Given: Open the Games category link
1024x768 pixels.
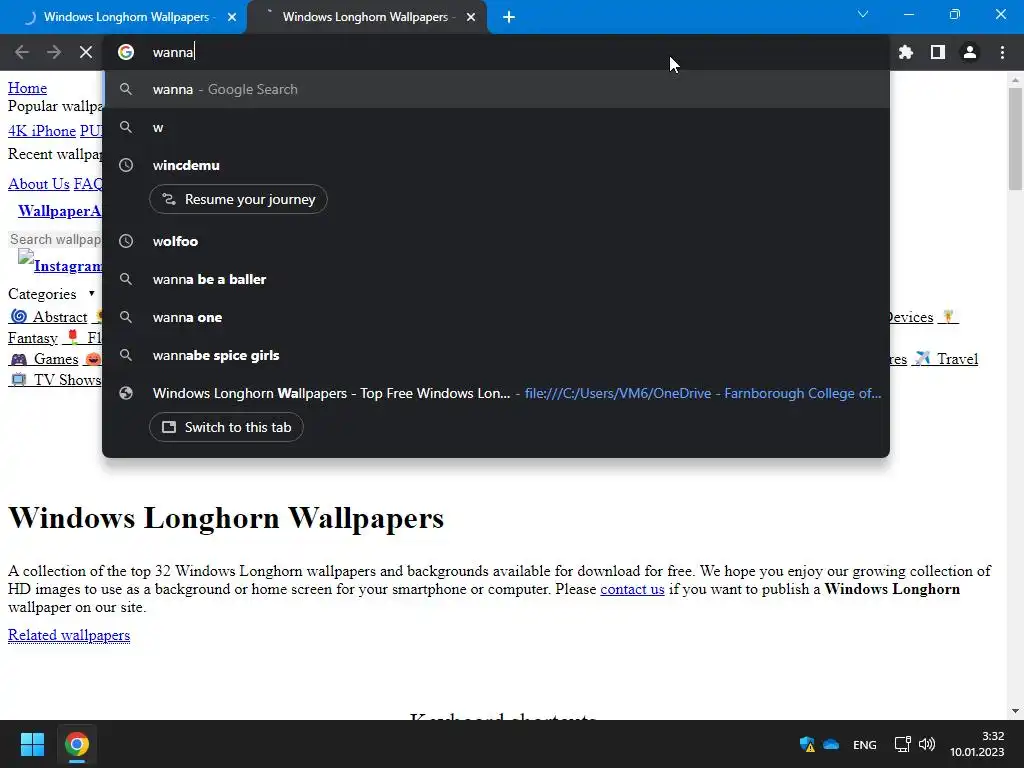Looking at the screenshot, I should 44,359.
